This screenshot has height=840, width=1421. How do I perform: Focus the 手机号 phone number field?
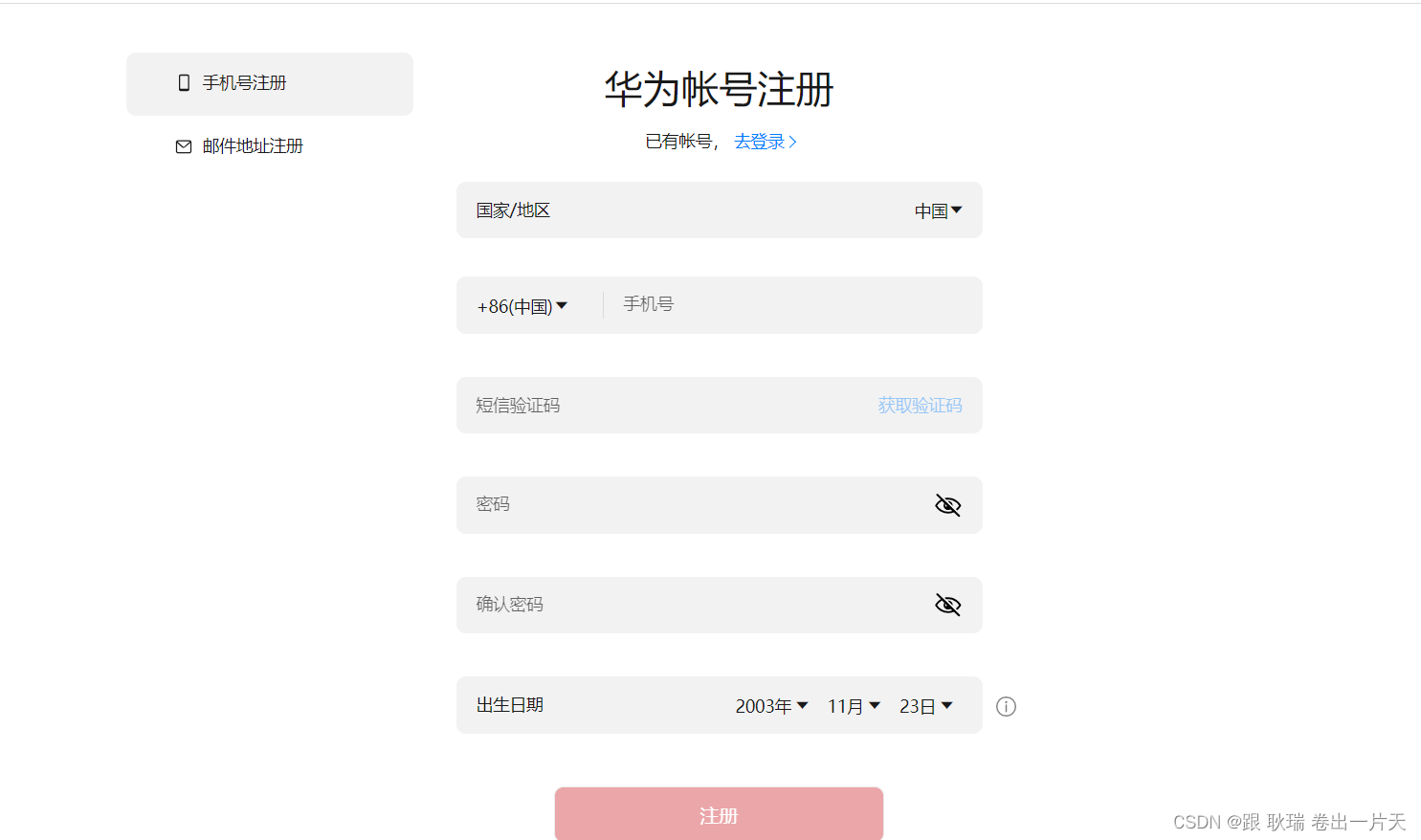pyautogui.click(x=792, y=304)
